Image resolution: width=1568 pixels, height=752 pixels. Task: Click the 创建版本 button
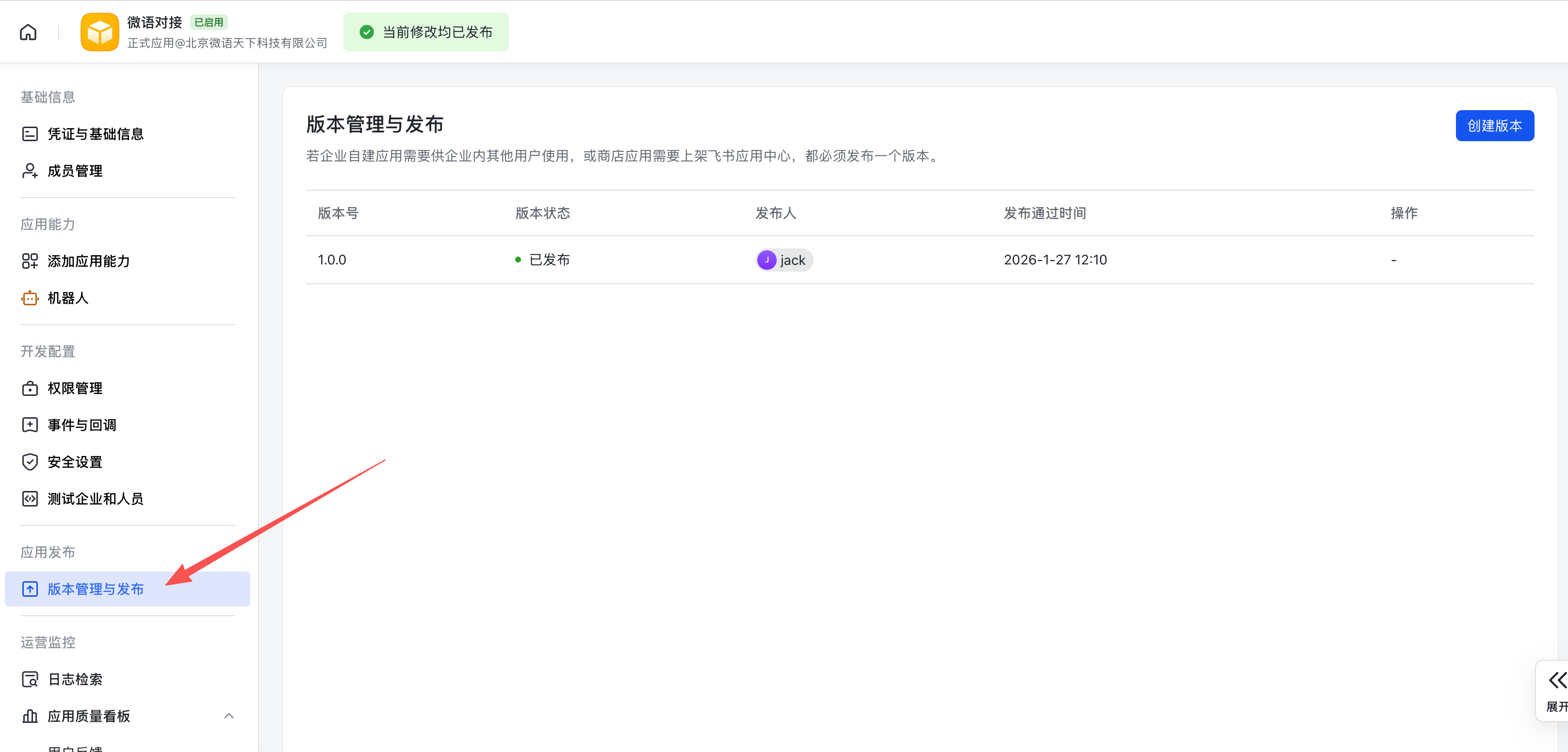(x=1494, y=126)
